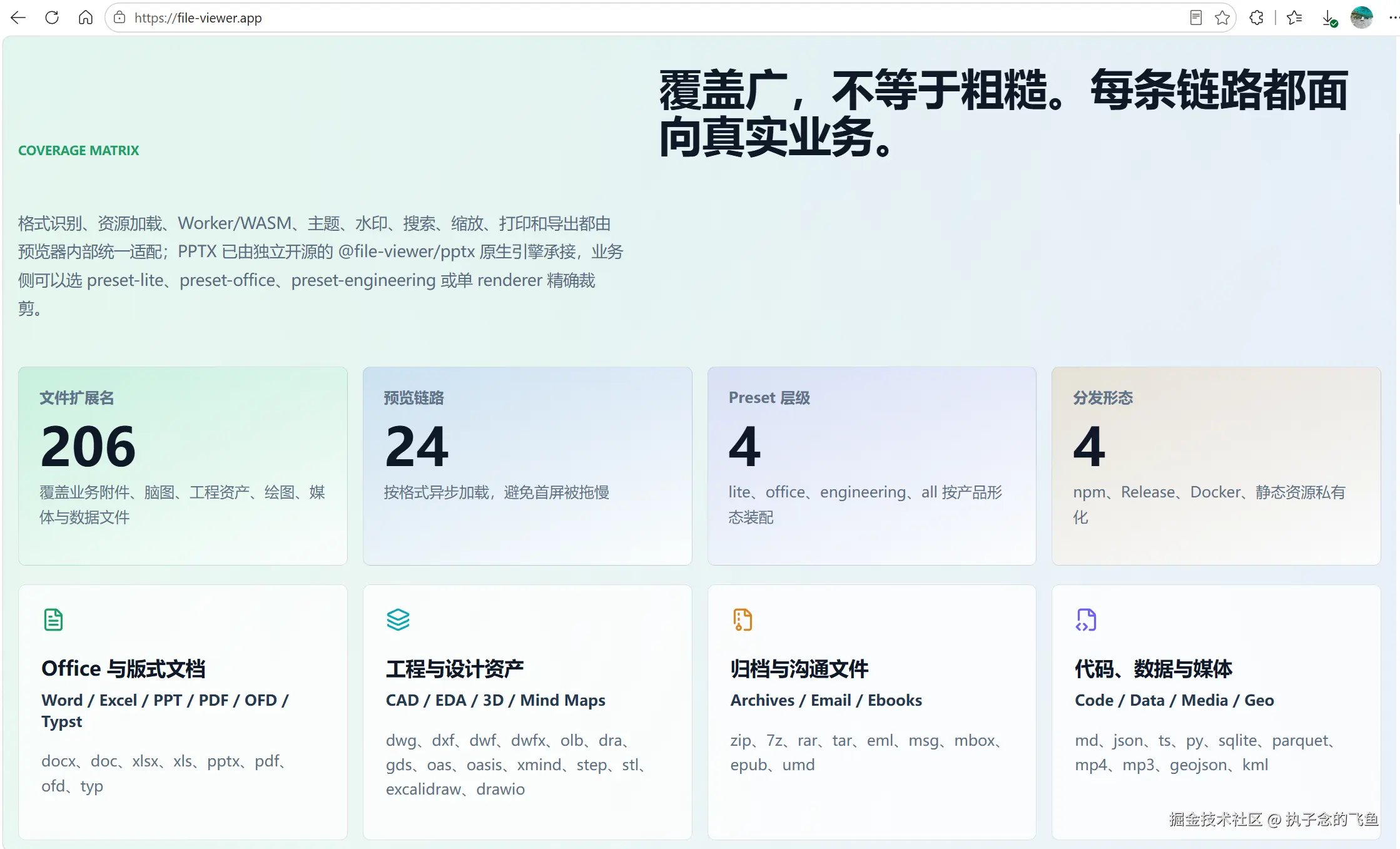Go to browser home page icon

[x=86, y=18]
